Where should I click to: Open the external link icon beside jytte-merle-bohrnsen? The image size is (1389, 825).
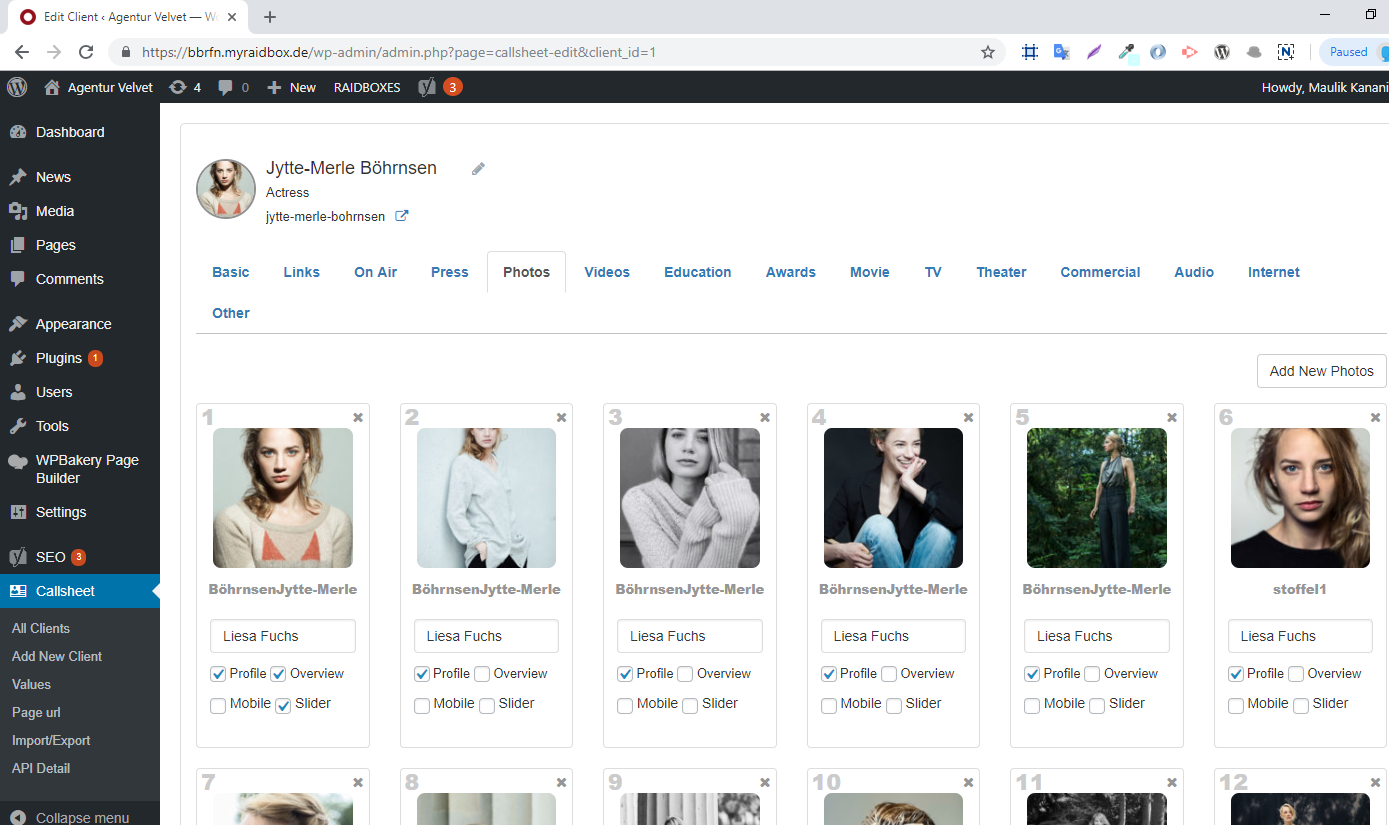point(402,216)
